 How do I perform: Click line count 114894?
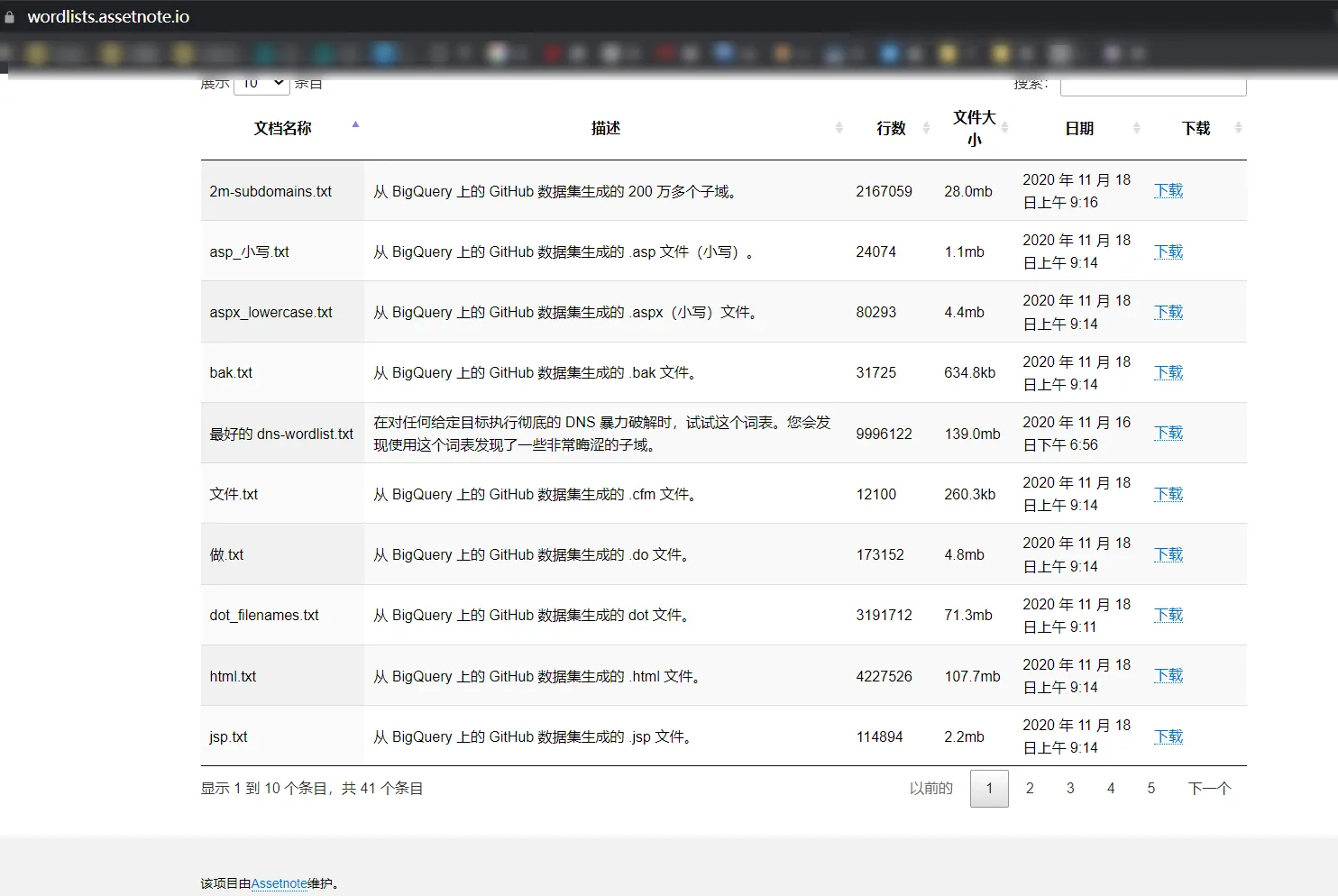click(x=879, y=736)
